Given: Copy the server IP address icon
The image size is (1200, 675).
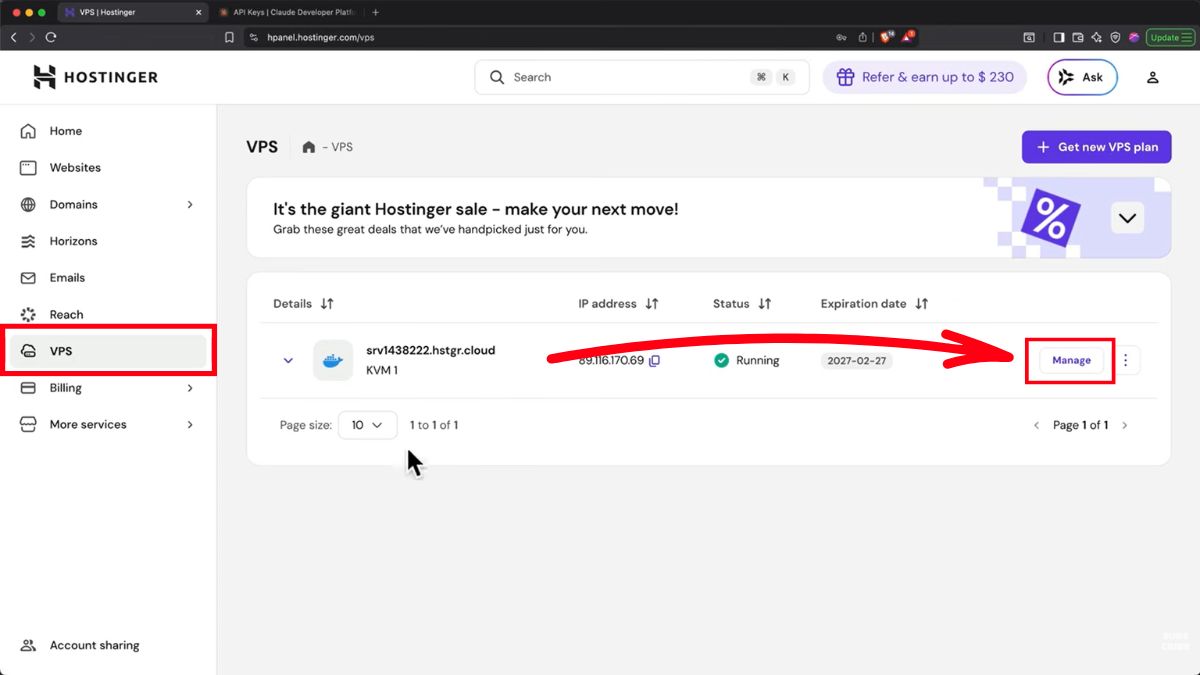Looking at the screenshot, I should (x=654, y=361).
